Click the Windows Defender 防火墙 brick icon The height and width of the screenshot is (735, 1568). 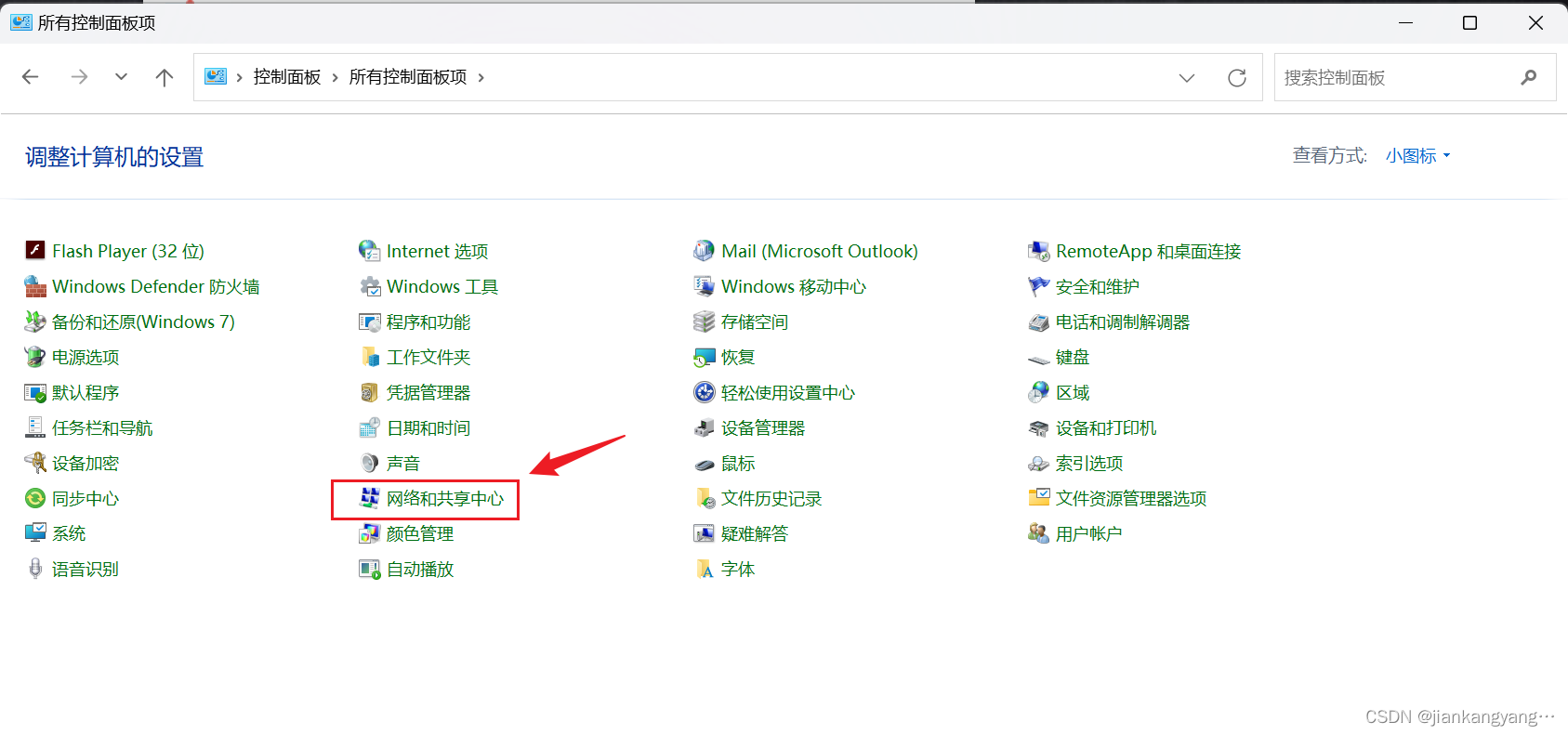pyautogui.click(x=35, y=285)
